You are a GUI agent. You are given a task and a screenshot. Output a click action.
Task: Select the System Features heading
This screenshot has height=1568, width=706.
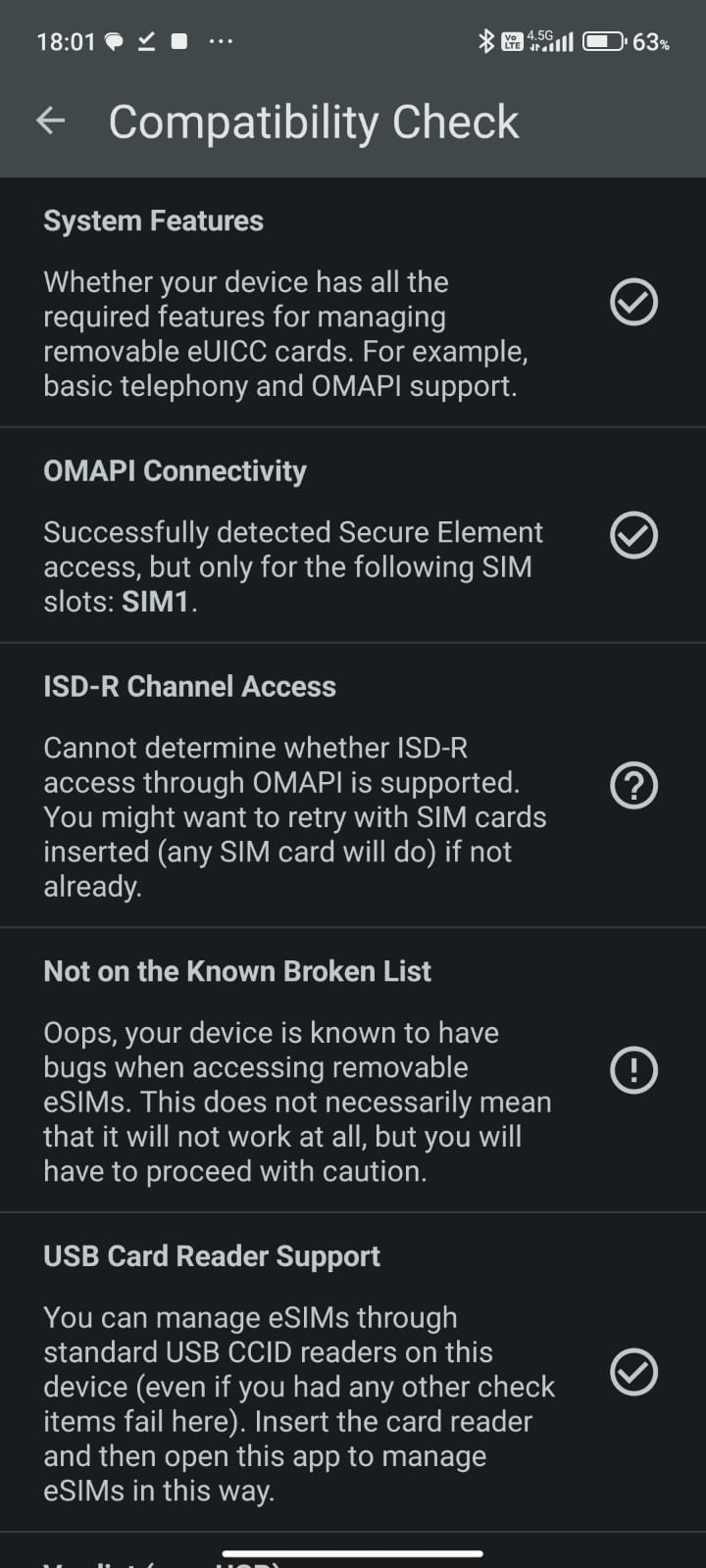coord(153,221)
